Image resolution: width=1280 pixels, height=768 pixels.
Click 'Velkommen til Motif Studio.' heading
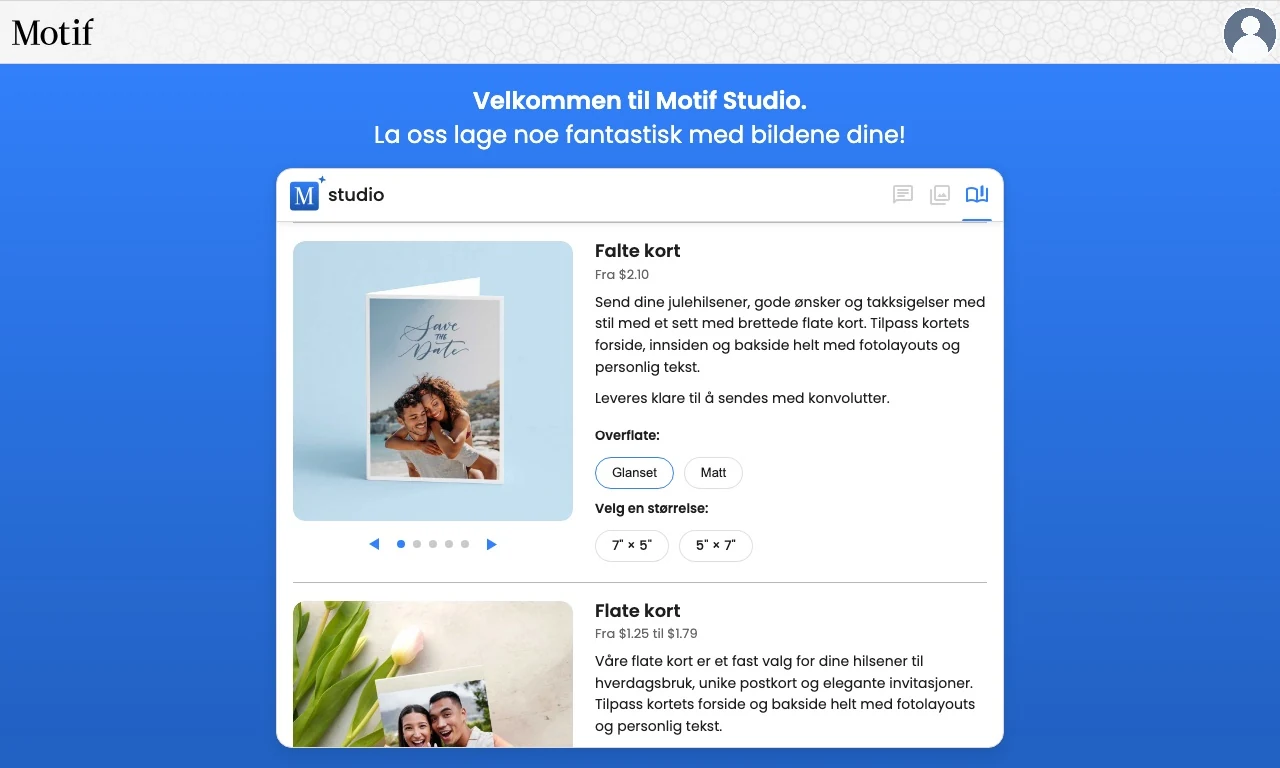640,101
